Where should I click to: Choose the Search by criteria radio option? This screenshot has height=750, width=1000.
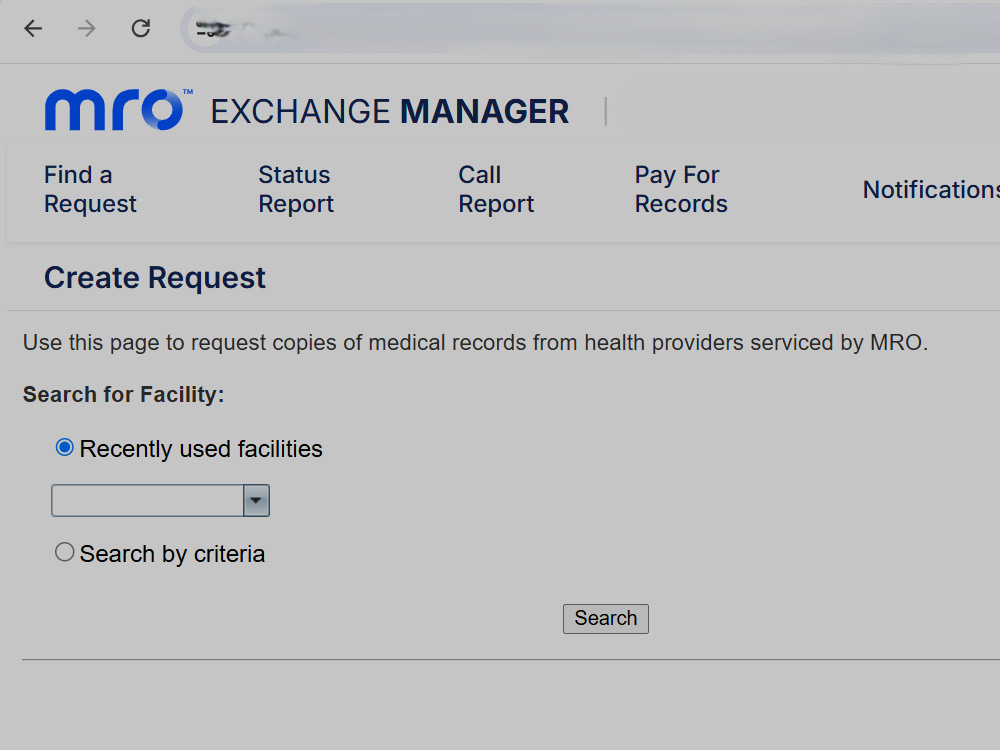64,552
